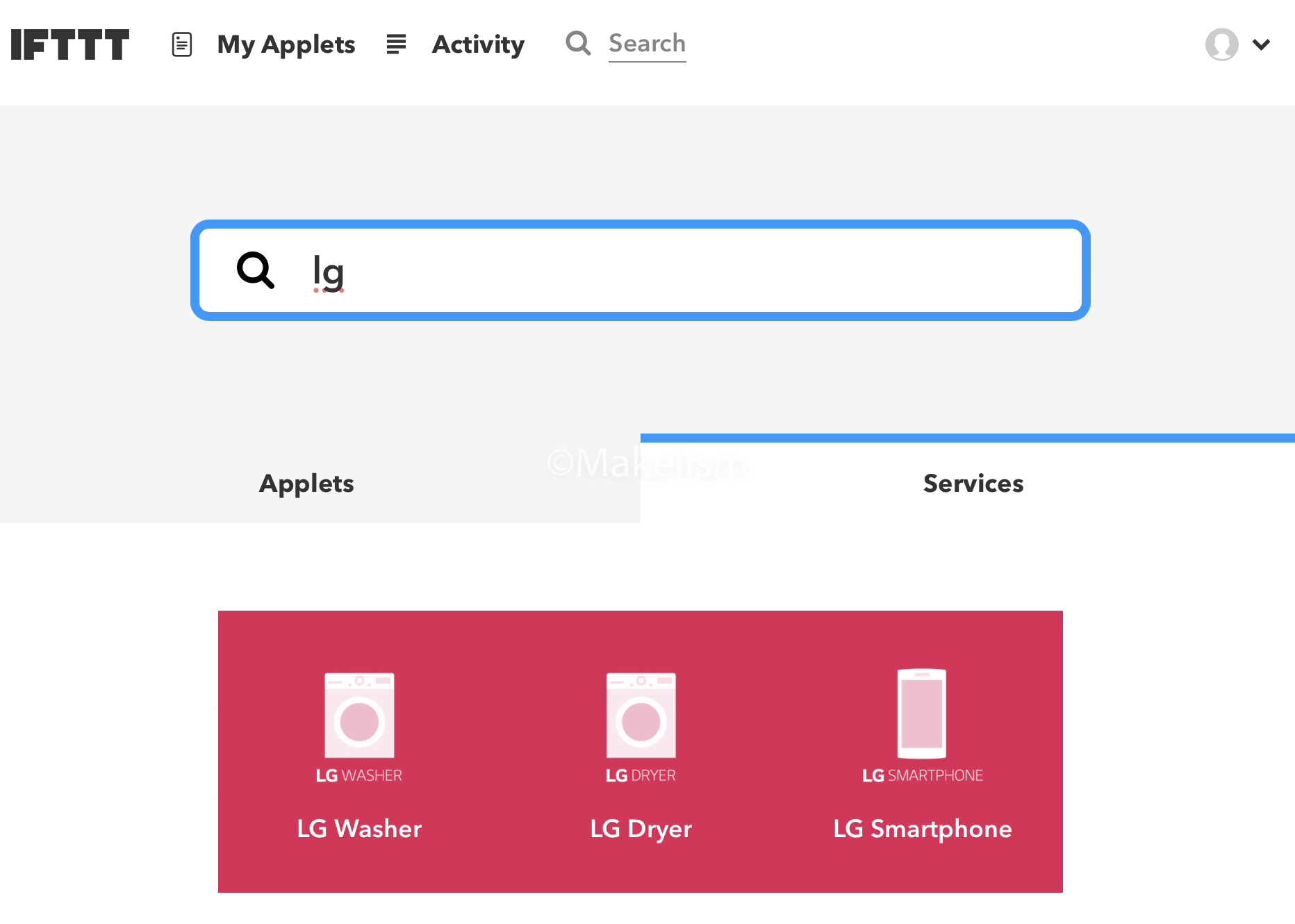Click the LG Washer machine icon
Viewport: 1295px width, 924px height.
pos(359,715)
